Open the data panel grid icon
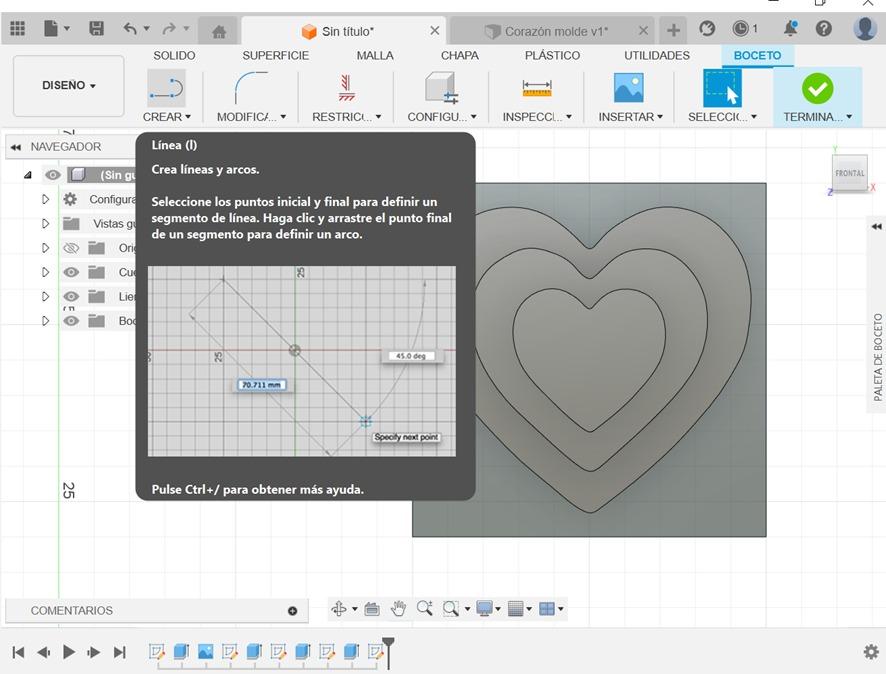 click(x=18, y=28)
